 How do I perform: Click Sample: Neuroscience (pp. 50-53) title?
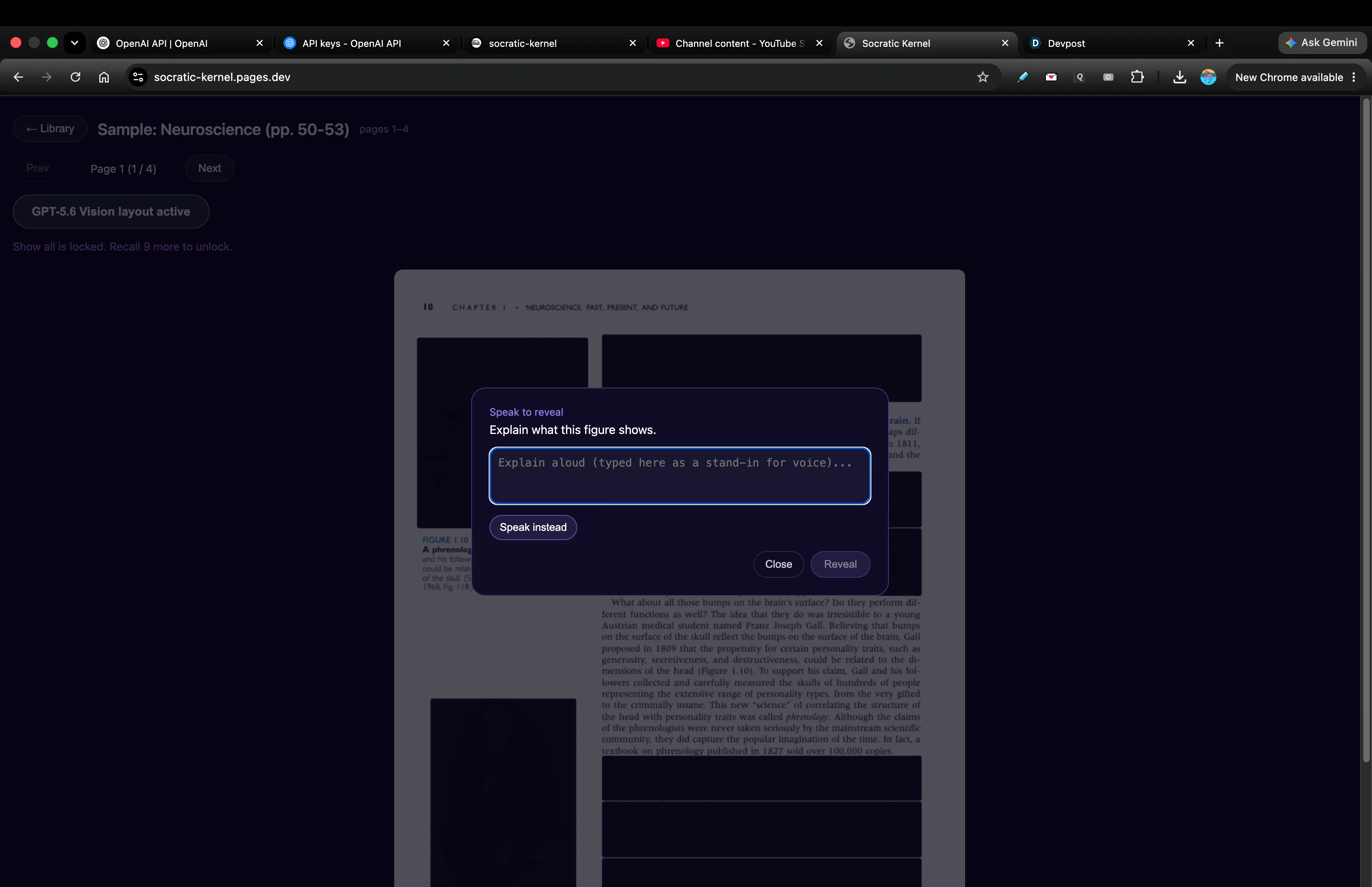coord(224,129)
